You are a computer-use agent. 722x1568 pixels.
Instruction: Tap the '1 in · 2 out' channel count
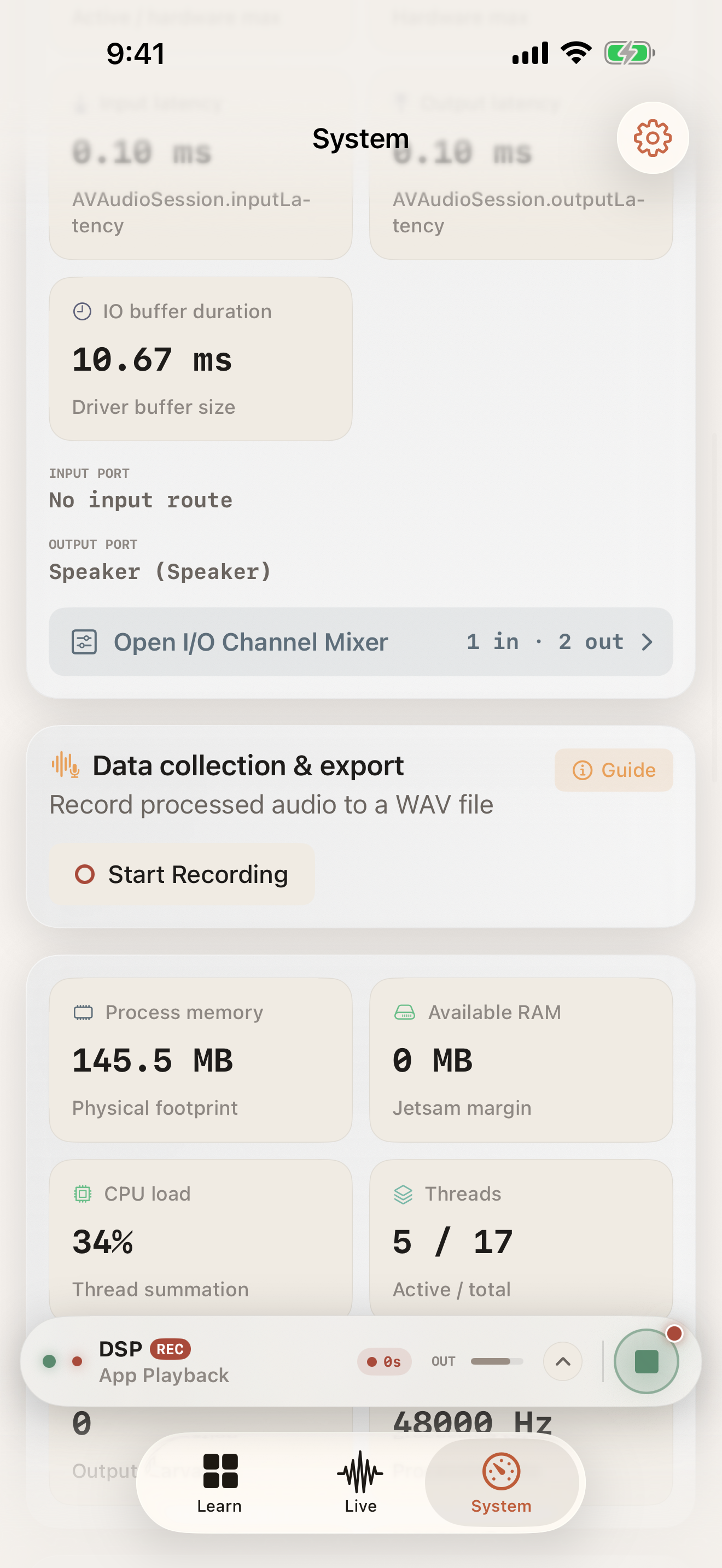(545, 641)
